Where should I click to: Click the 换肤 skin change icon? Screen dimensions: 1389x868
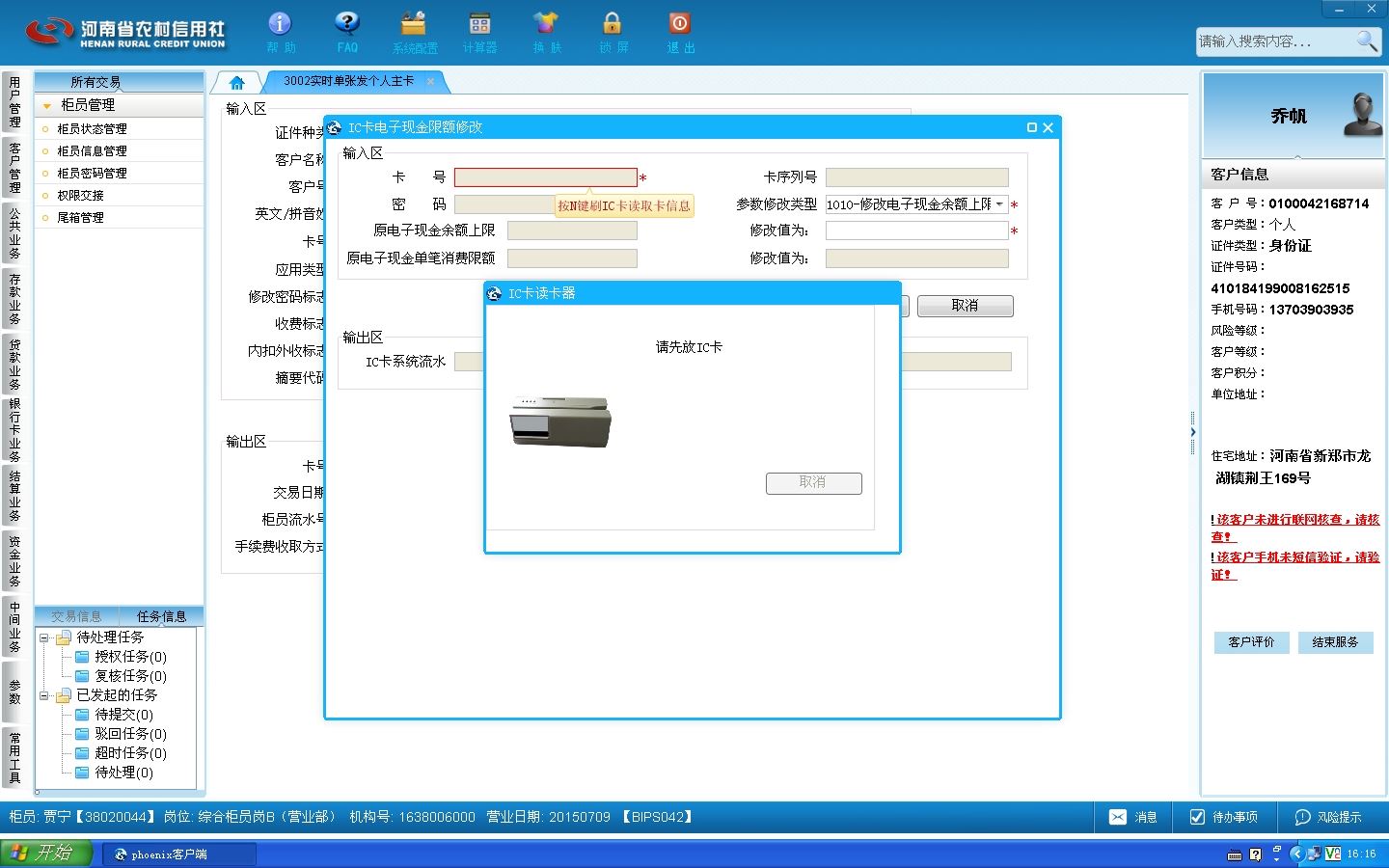click(x=546, y=31)
